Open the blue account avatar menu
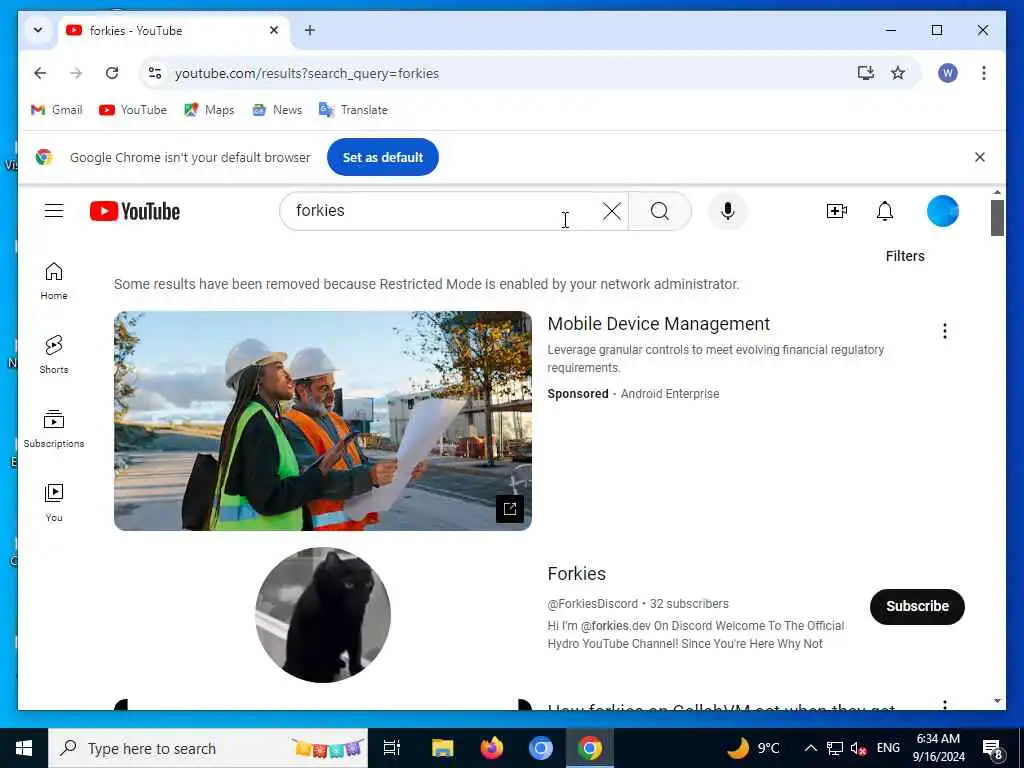This screenshot has width=1024, height=768. pos(942,211)
